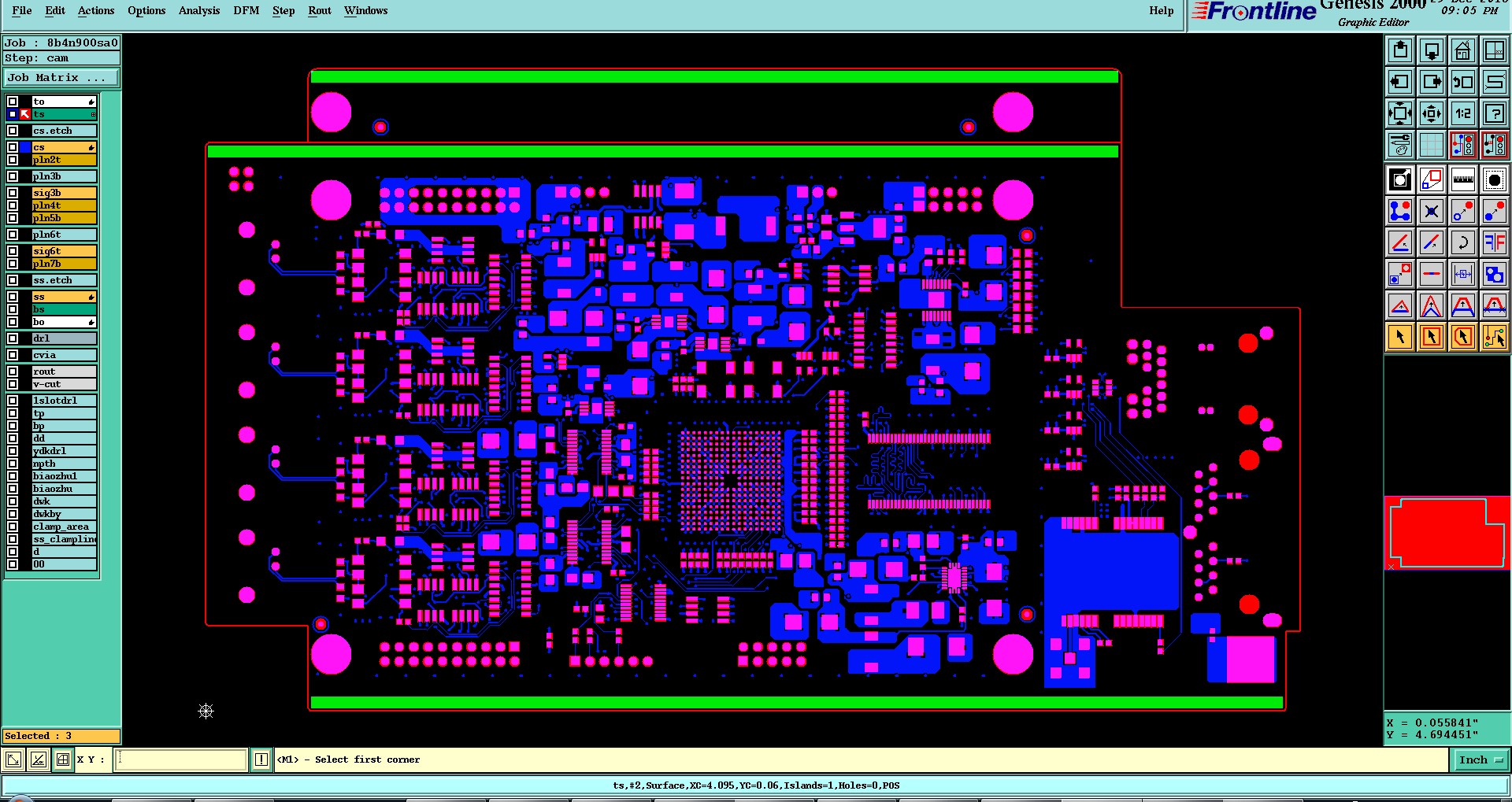
Task: Open the wrench and palette settings icon
Action: pyautogui.click(x=1400, y=145)
